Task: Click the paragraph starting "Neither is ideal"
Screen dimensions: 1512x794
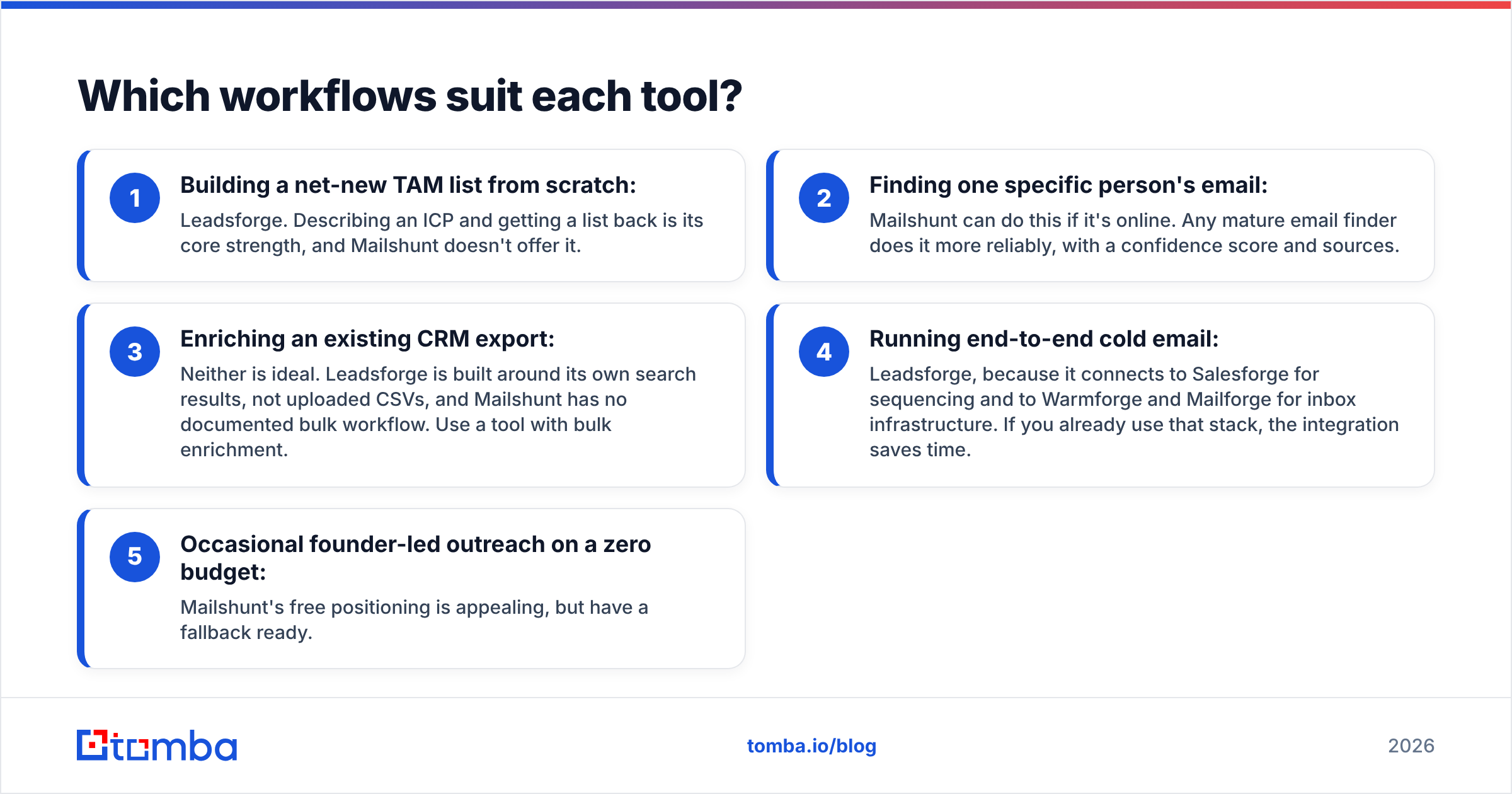Action: click(438, 411)
